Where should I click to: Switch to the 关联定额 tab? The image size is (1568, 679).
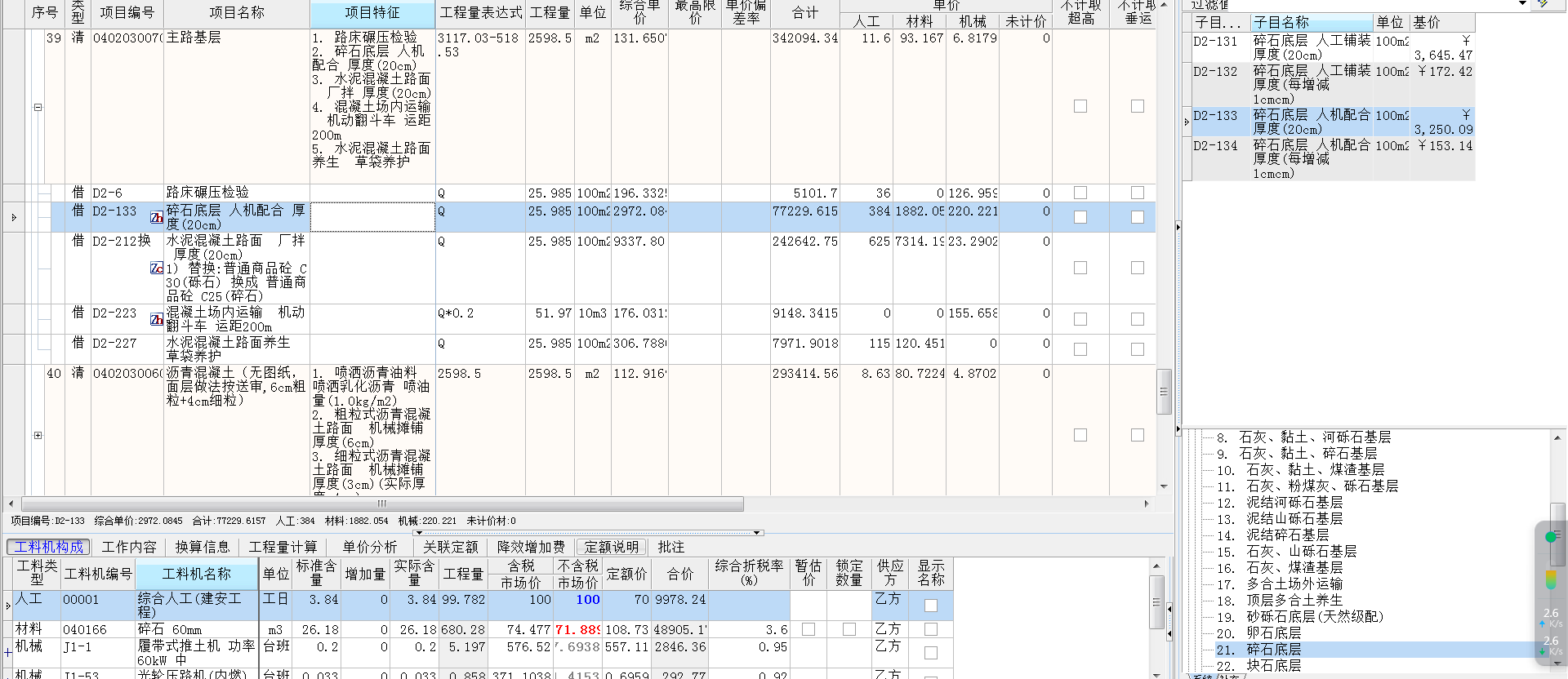(451, 547)
